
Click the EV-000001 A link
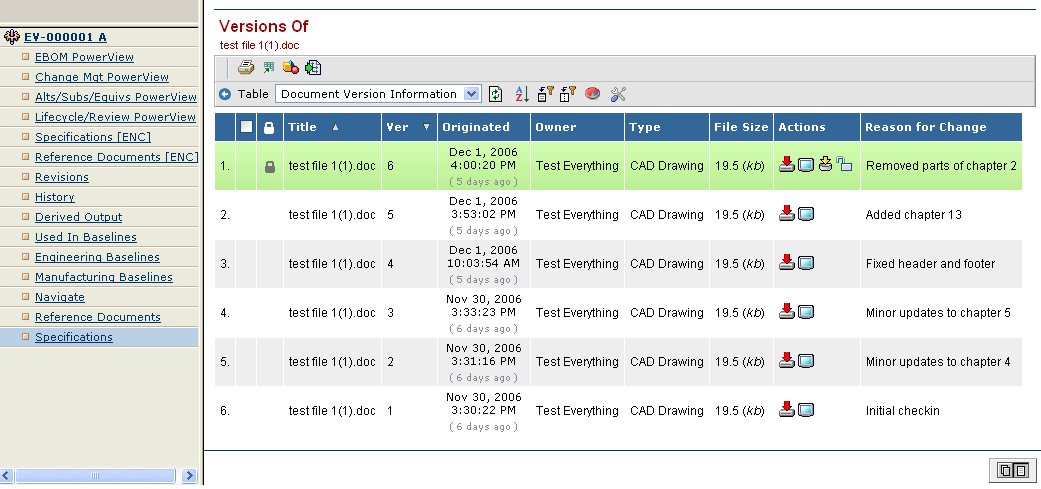pyautogui.click(x=65, y=37)
